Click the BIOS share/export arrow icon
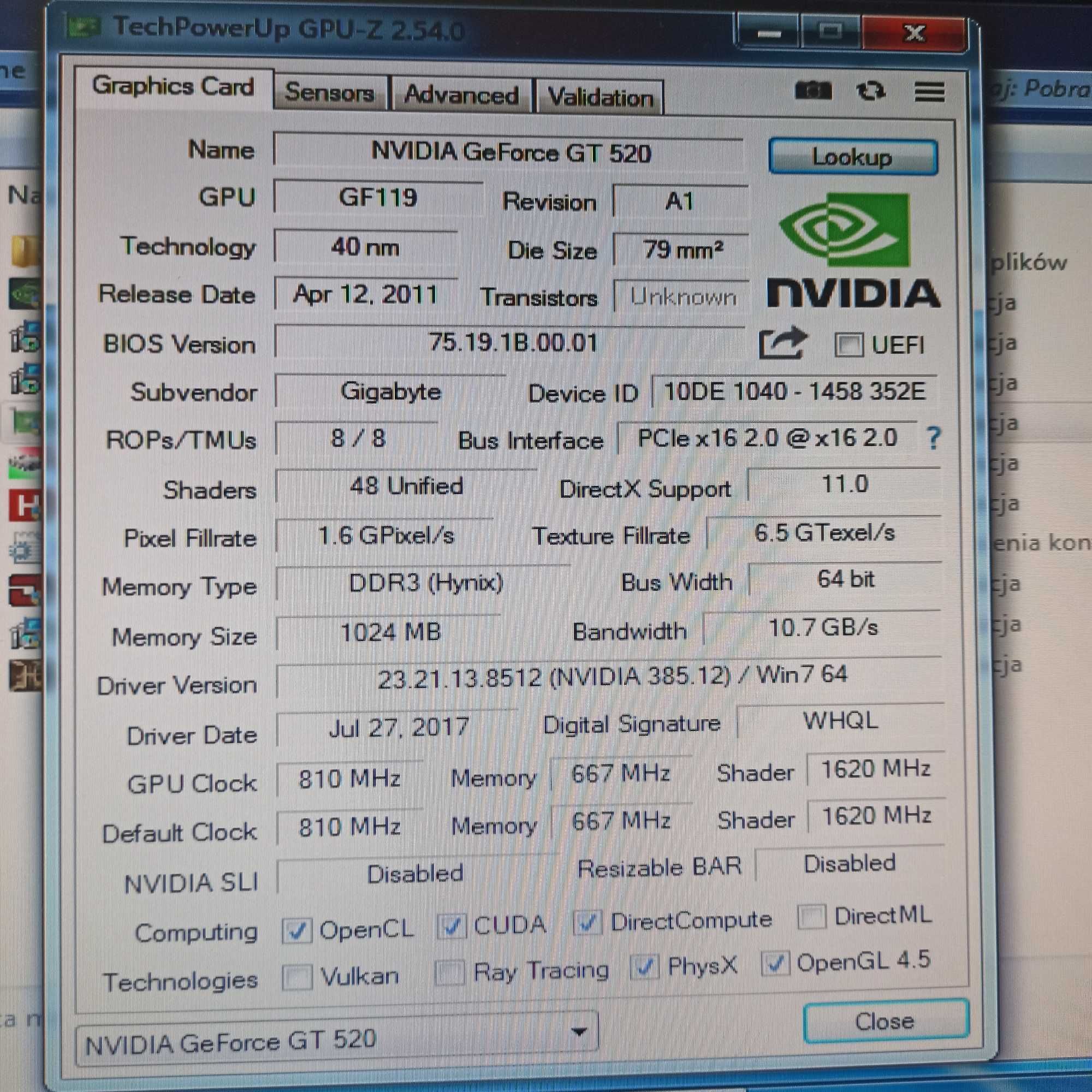Viewport: 1092px width, 1092px height. [x=783, y=342]
